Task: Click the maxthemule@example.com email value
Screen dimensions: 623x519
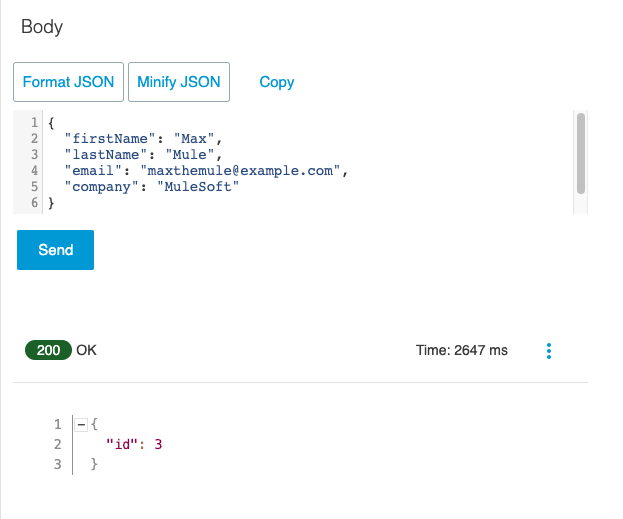Action: pyautogui.click(x=242, y=170)
